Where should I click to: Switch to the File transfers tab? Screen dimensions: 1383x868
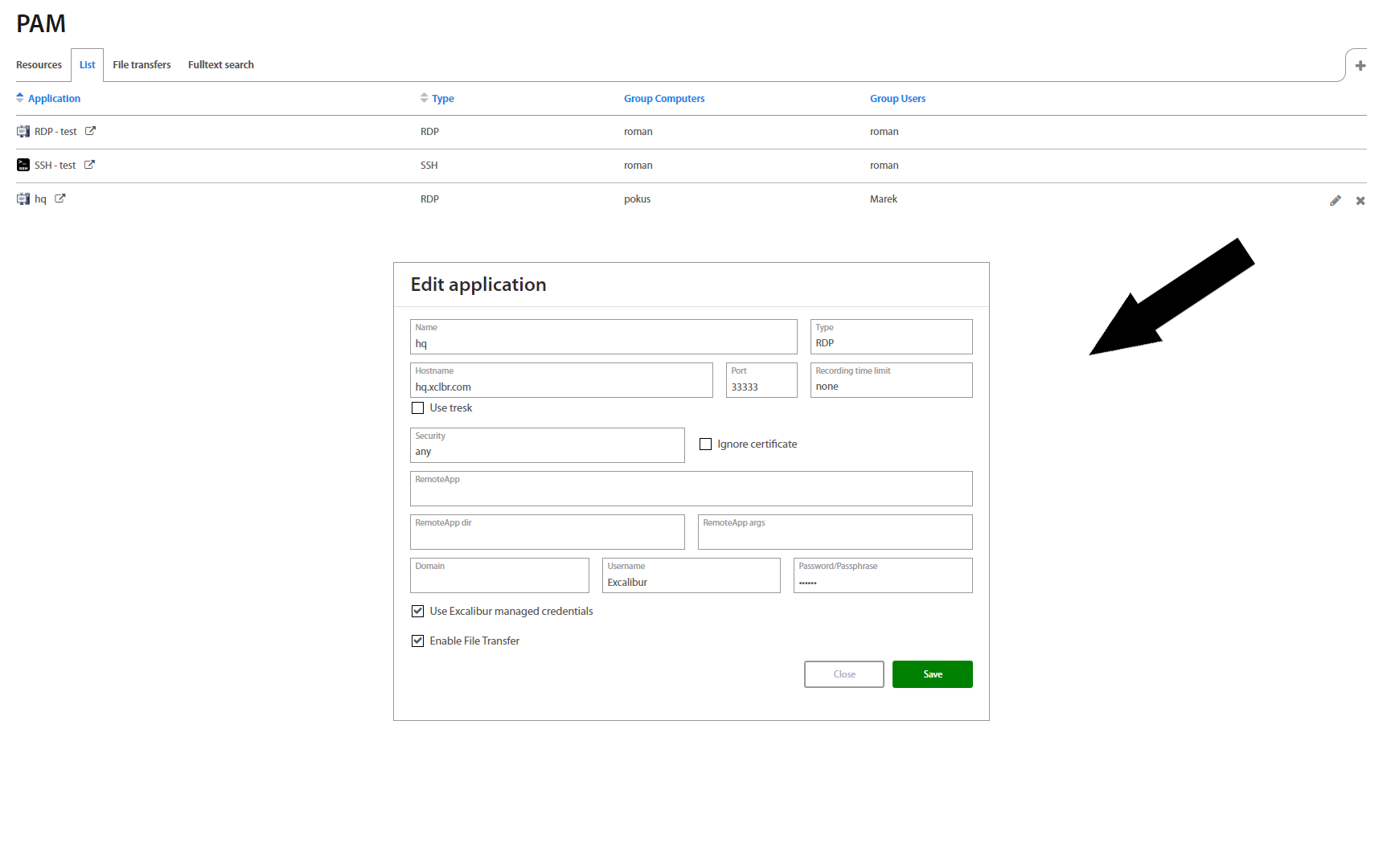point(142,65)
